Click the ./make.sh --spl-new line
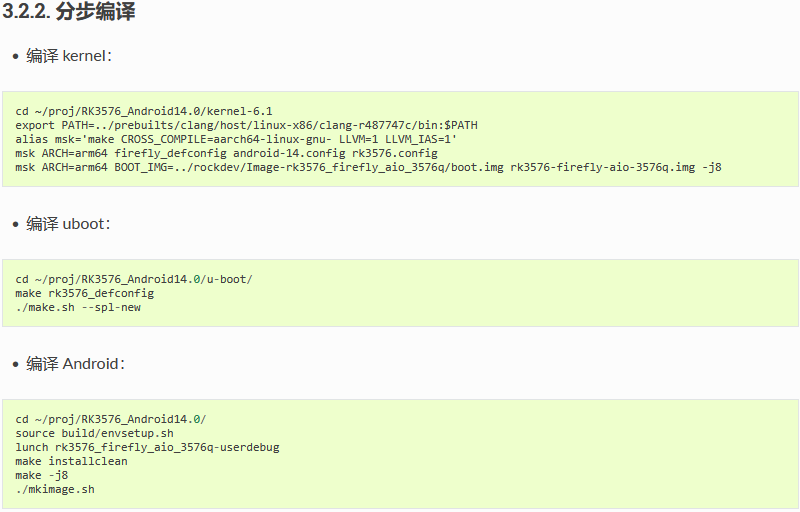Screen dimensions: 800x512 (x=78, y=308)
